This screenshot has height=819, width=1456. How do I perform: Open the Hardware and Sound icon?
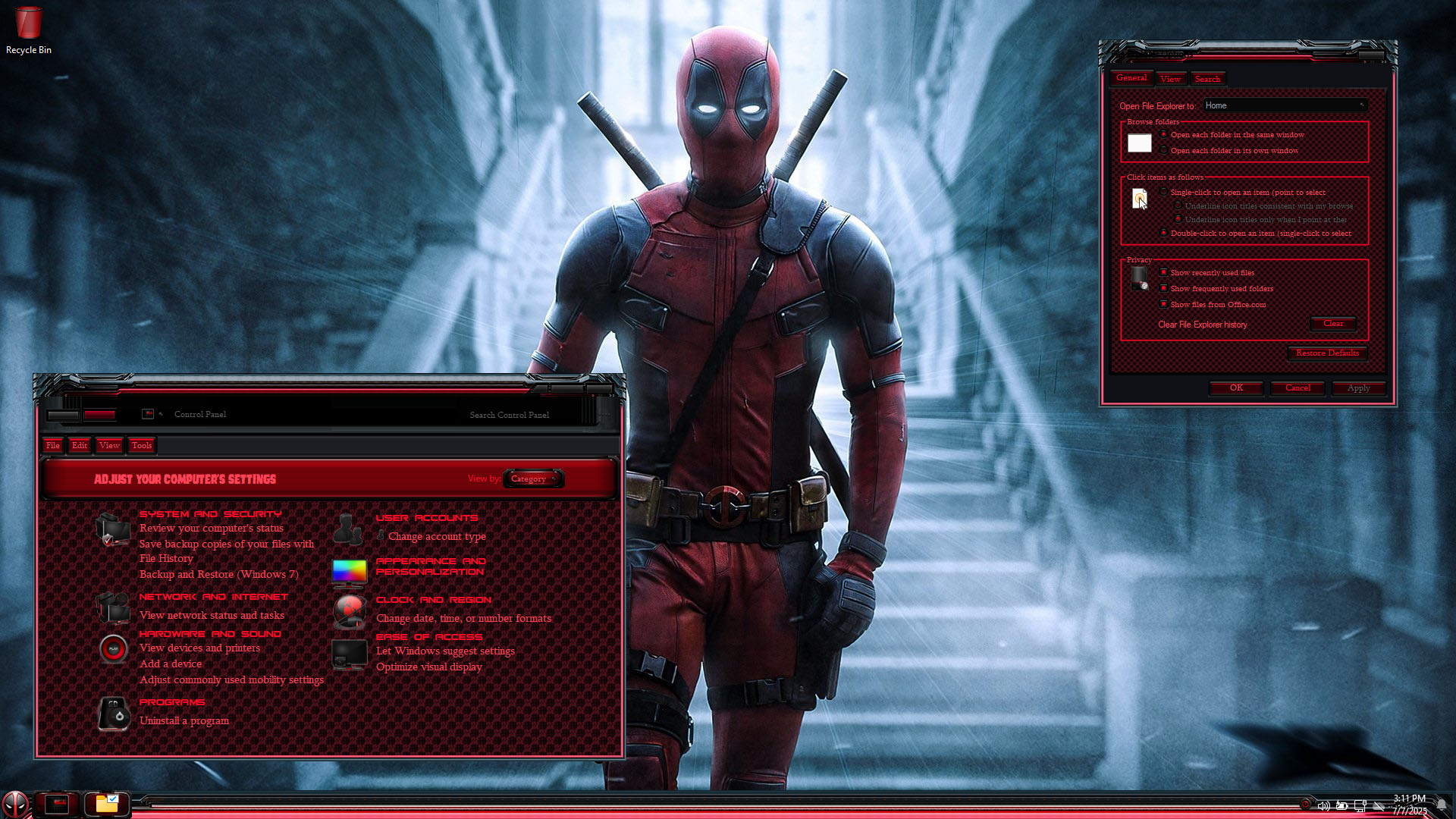click(x=114, y=648)
